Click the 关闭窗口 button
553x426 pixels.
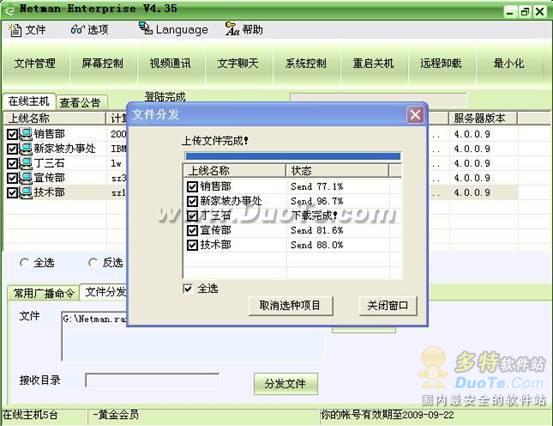(x=388, y=305)
